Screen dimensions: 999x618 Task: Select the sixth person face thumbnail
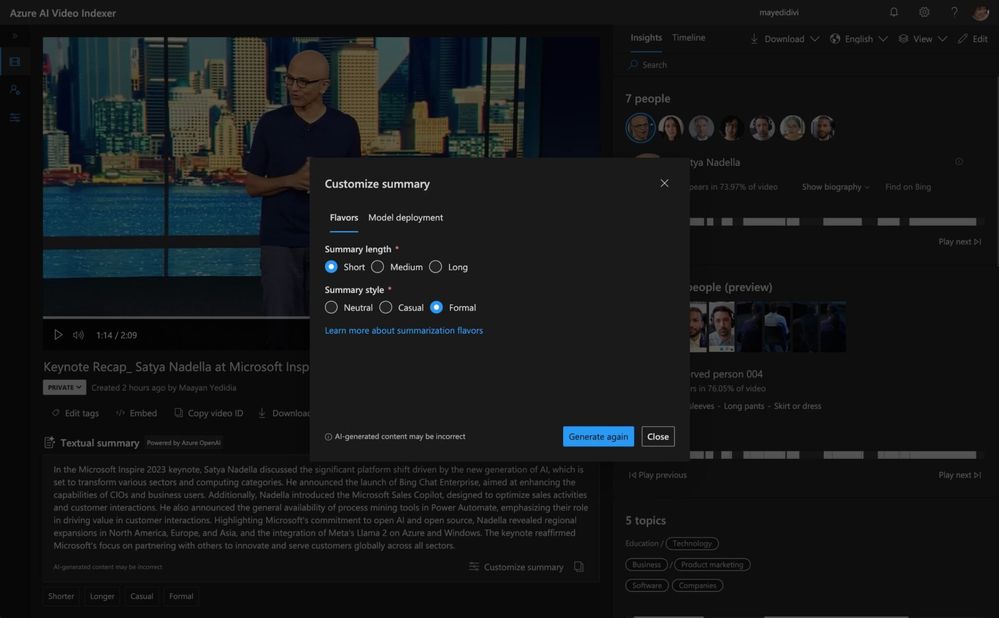793,128
